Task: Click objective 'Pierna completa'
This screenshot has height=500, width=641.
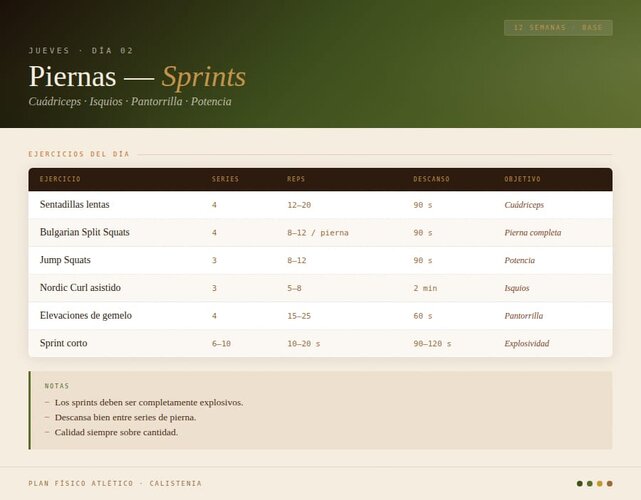Action: (x=533, y=233)
